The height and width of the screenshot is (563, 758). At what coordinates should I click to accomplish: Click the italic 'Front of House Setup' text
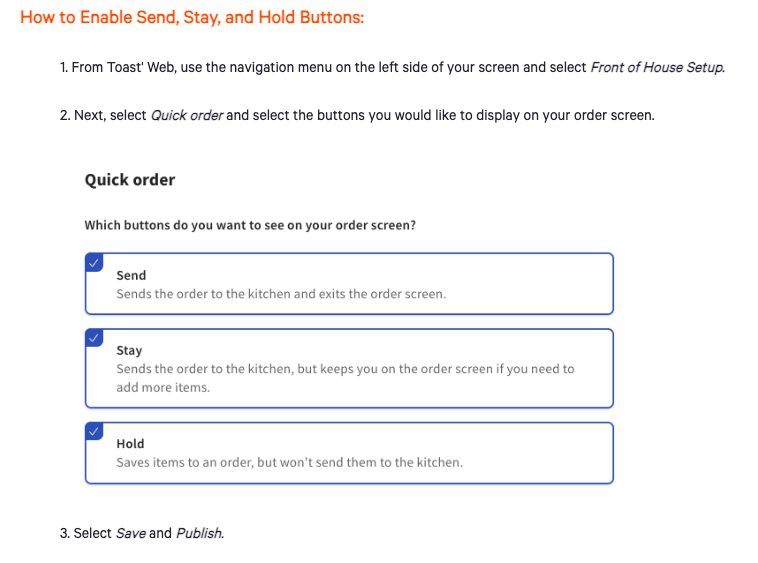[x=657, y=68]
